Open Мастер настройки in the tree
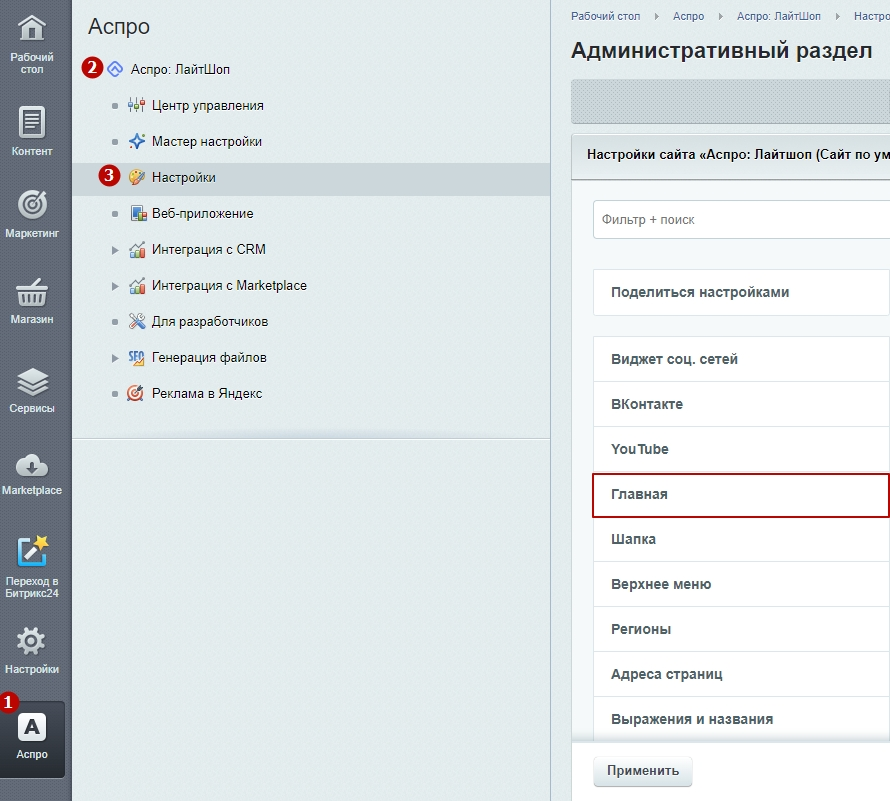 (x=207, y=141)
